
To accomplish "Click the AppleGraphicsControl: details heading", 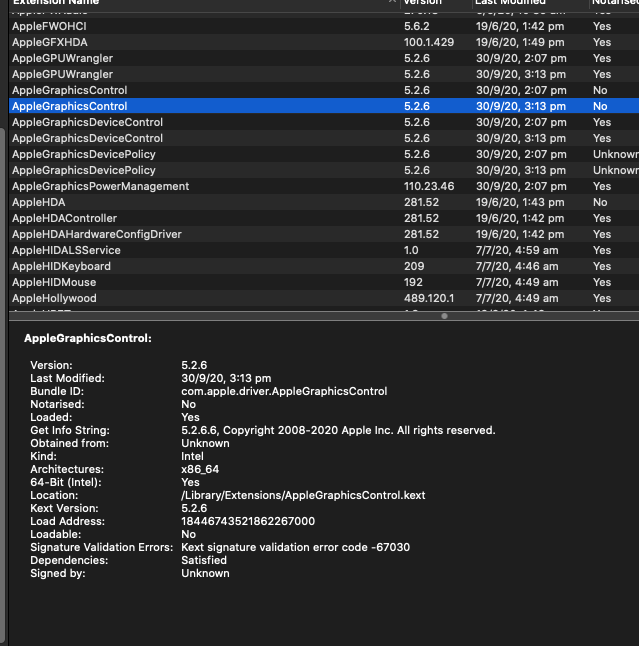I will [88, 338].
